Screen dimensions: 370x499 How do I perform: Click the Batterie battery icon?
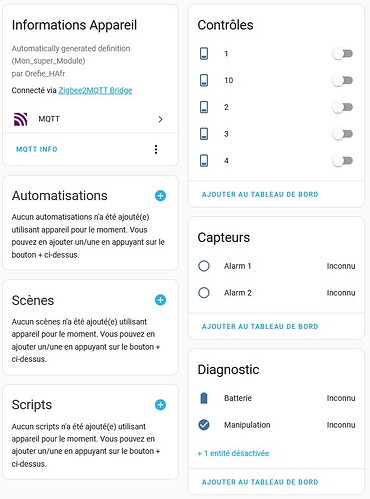click(x=204, y=398)
